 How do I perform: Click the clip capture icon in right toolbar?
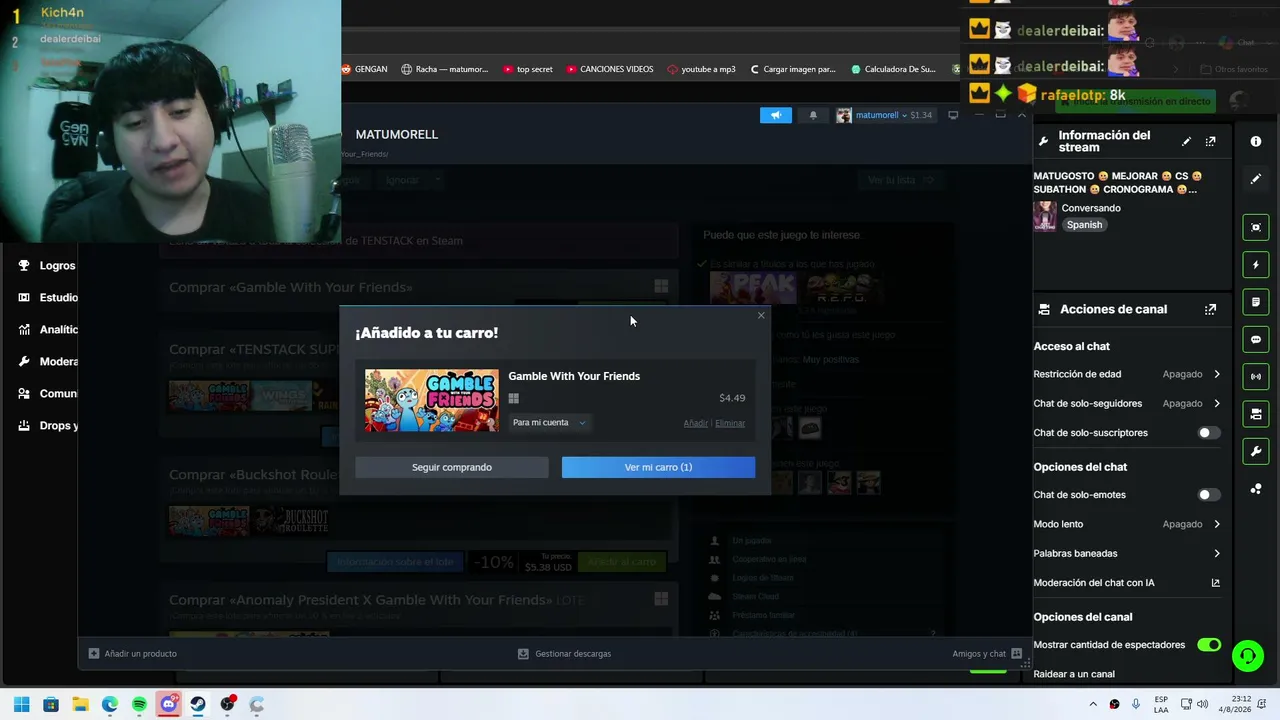[1256, 227]
